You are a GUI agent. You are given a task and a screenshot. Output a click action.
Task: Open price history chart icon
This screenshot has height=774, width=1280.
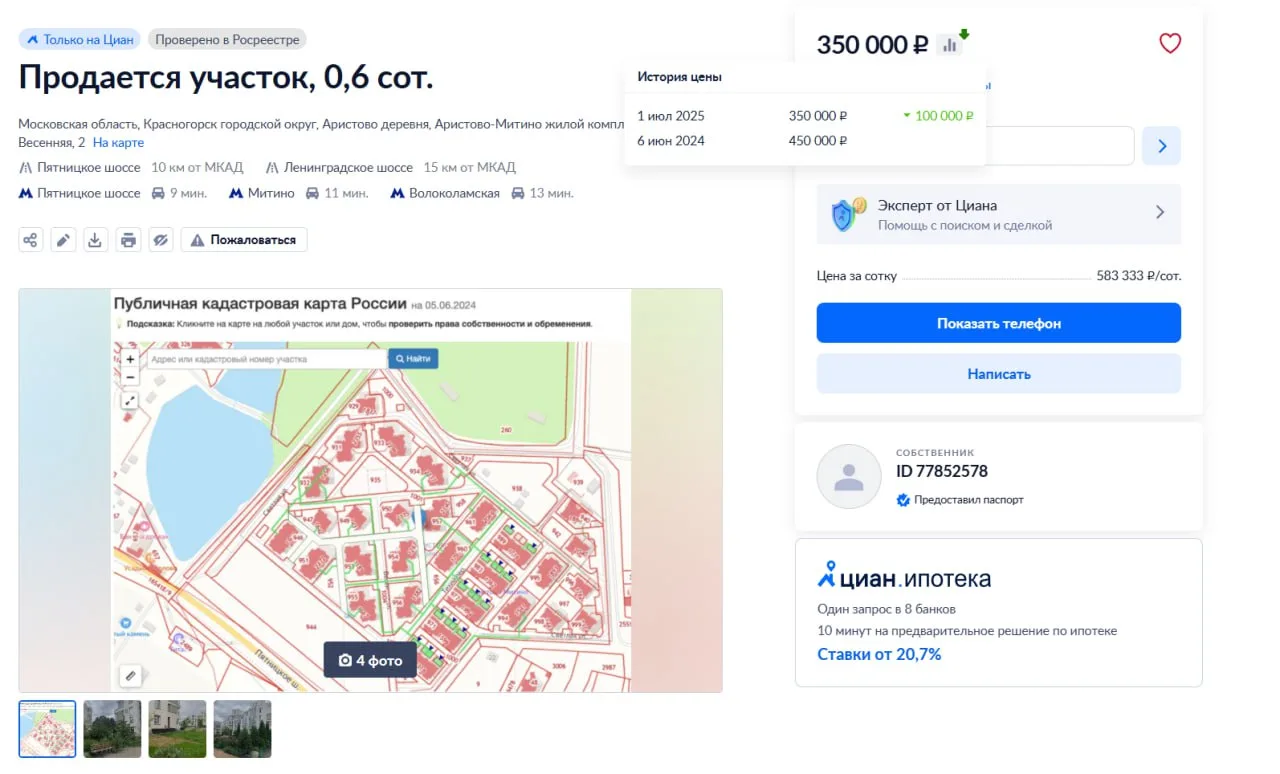click(950, 45)
